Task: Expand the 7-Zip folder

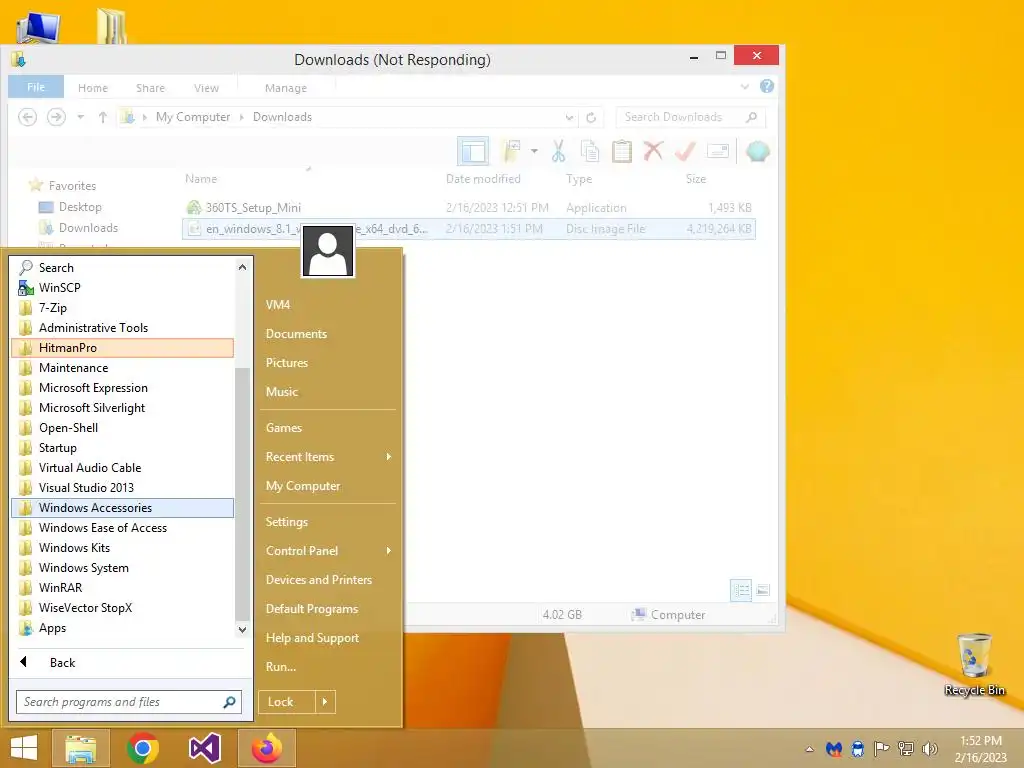Action: click(123, 308)
